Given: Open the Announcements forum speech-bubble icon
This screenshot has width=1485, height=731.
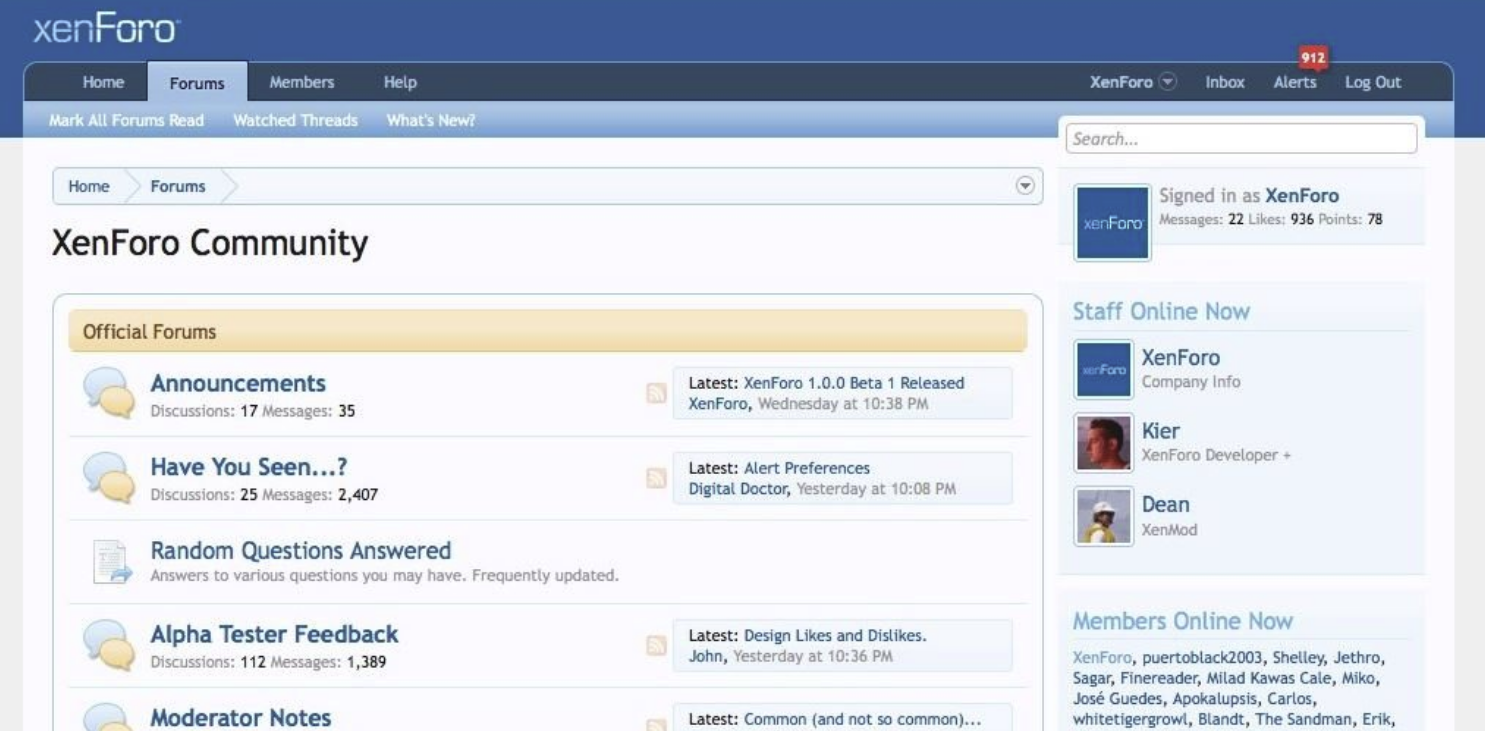Looking at the screenshot, I should pos(108,392).
